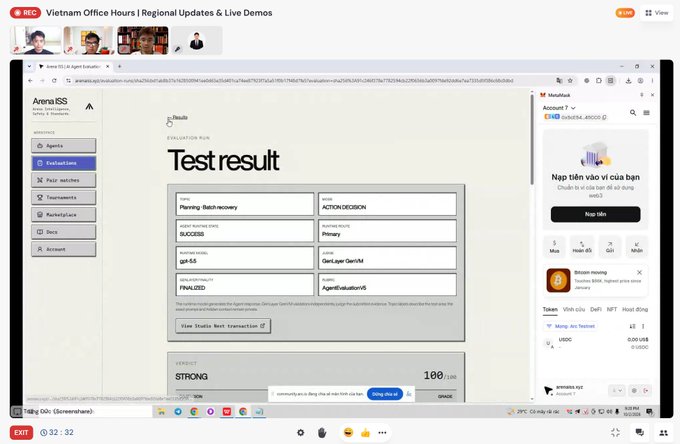Open Account in the sidebar
Image resolution: width=680 pixels, height=444 pixels.
(64, 249)
